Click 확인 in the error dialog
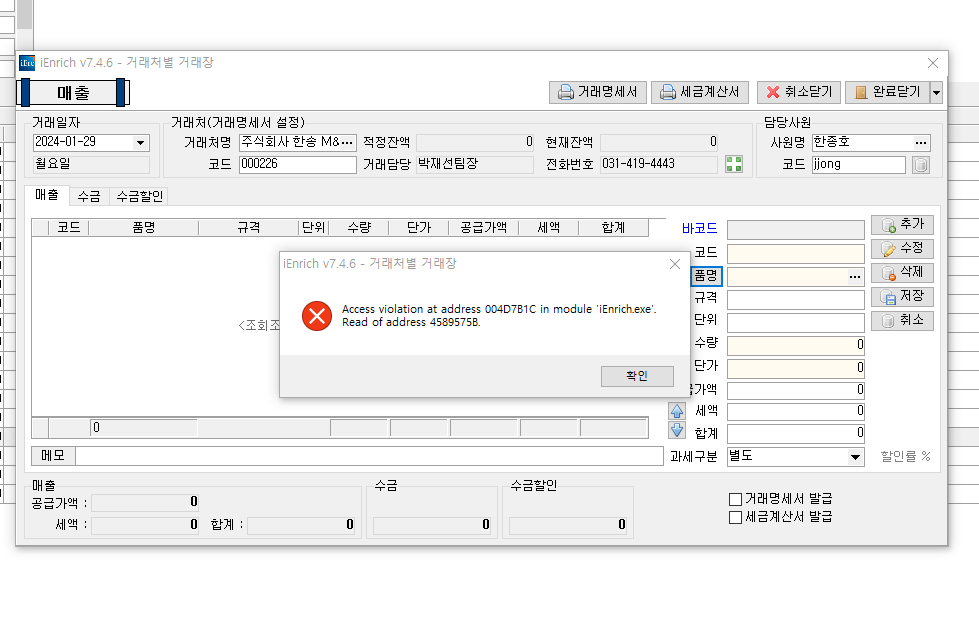979x617 pixels. 637,376
